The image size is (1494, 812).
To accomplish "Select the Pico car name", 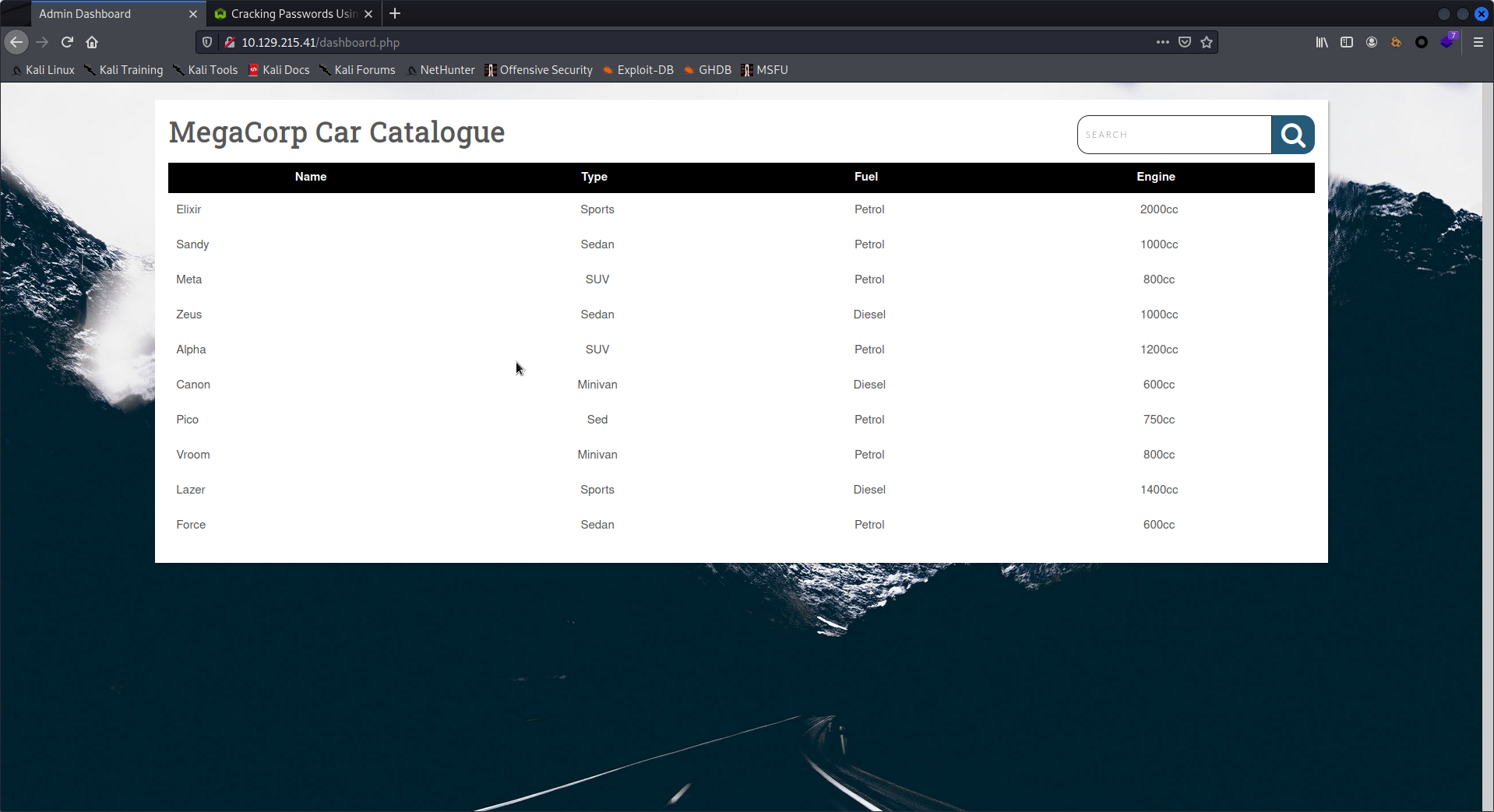I will pos(187,420).
